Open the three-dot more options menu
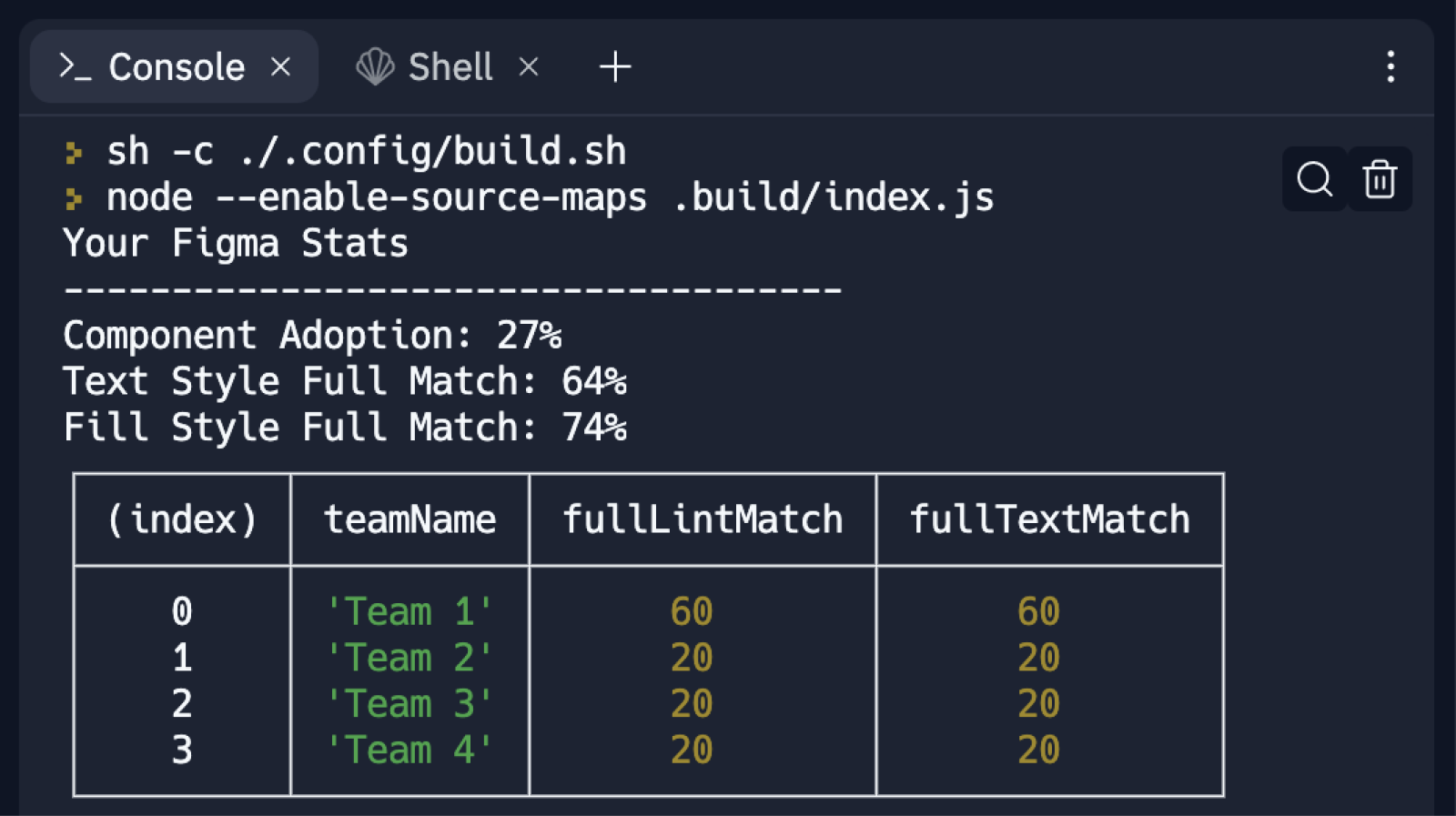The height and width of the screenshot is (816, 1456). click(x=1390, y=66)
